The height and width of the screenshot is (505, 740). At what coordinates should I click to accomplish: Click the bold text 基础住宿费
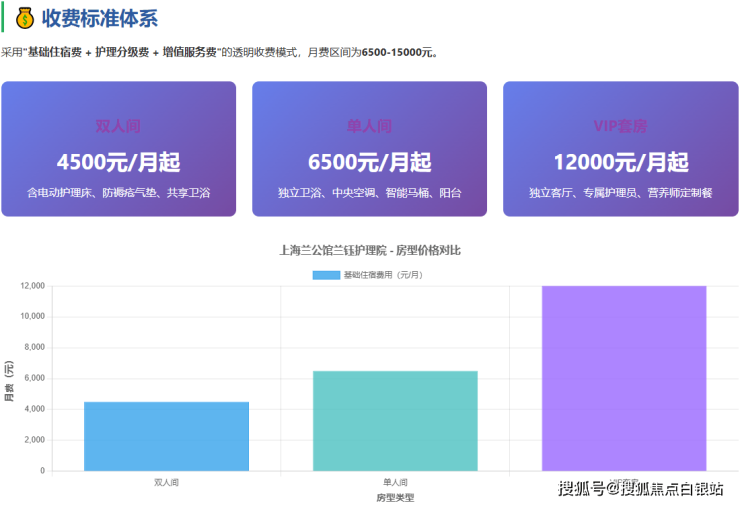(x=55, y=52)
